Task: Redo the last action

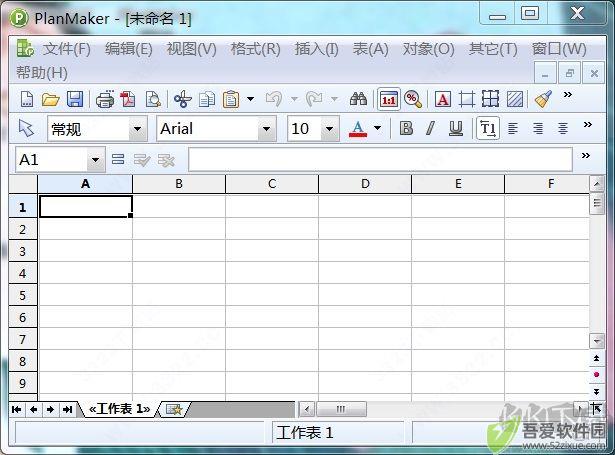Action: point(314,99)
